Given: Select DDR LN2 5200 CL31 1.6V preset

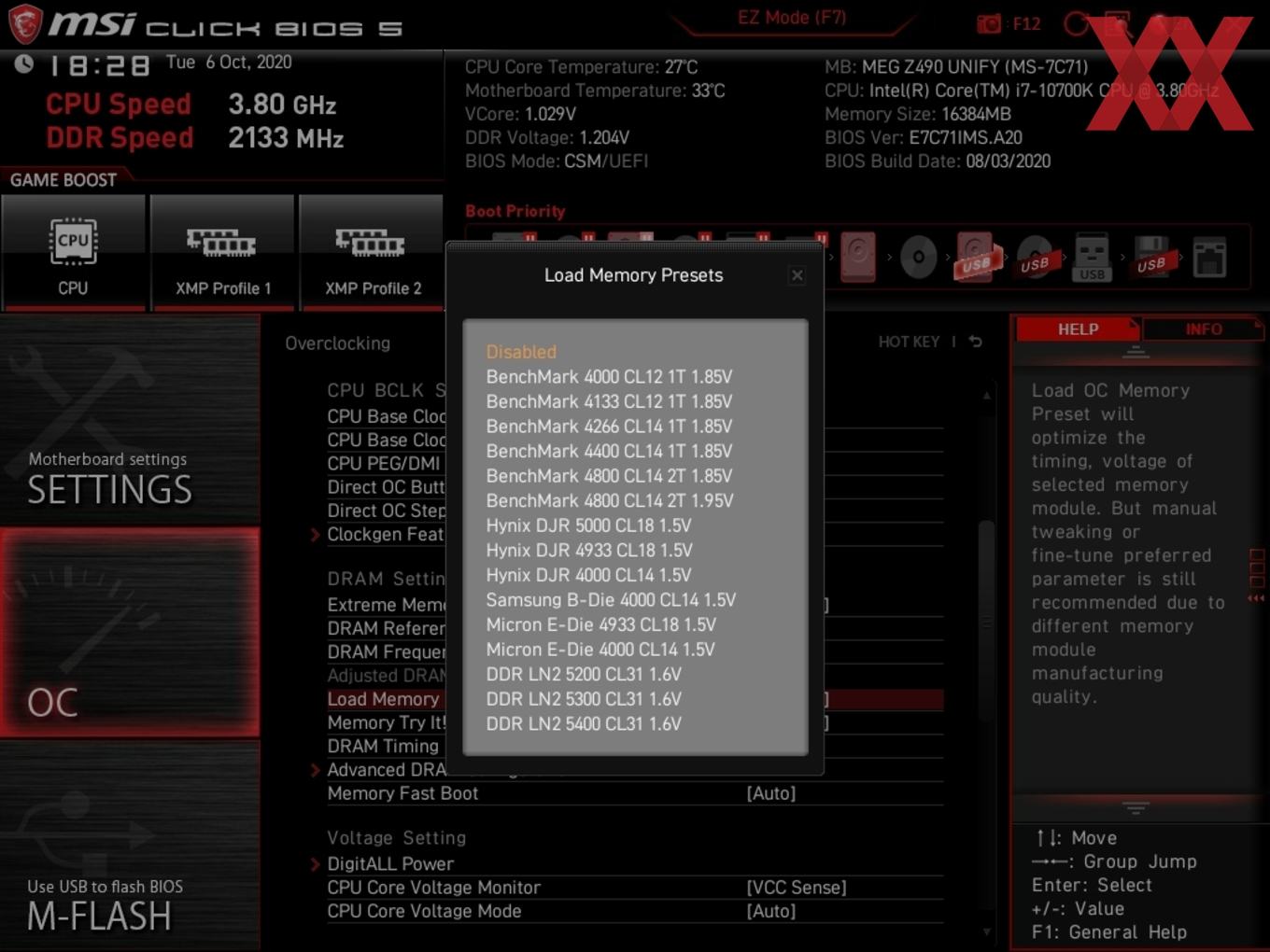Looking at the screenshot, I should click(x=584, y=674).
